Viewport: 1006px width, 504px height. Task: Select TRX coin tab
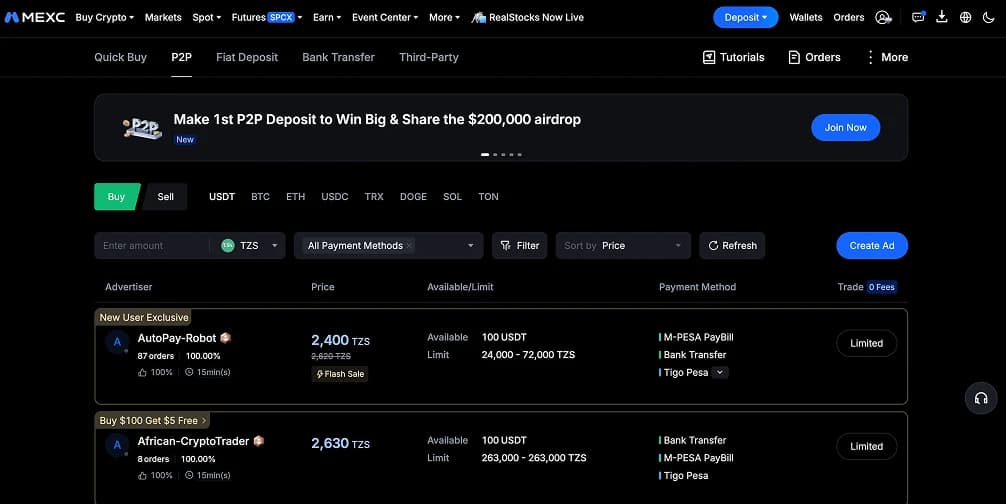[374, 197]
